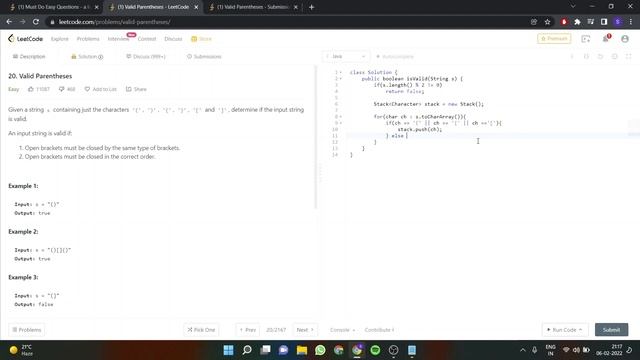Screen dimensions: 640x360
Task: Click Add to List
Action: [100, 89]
